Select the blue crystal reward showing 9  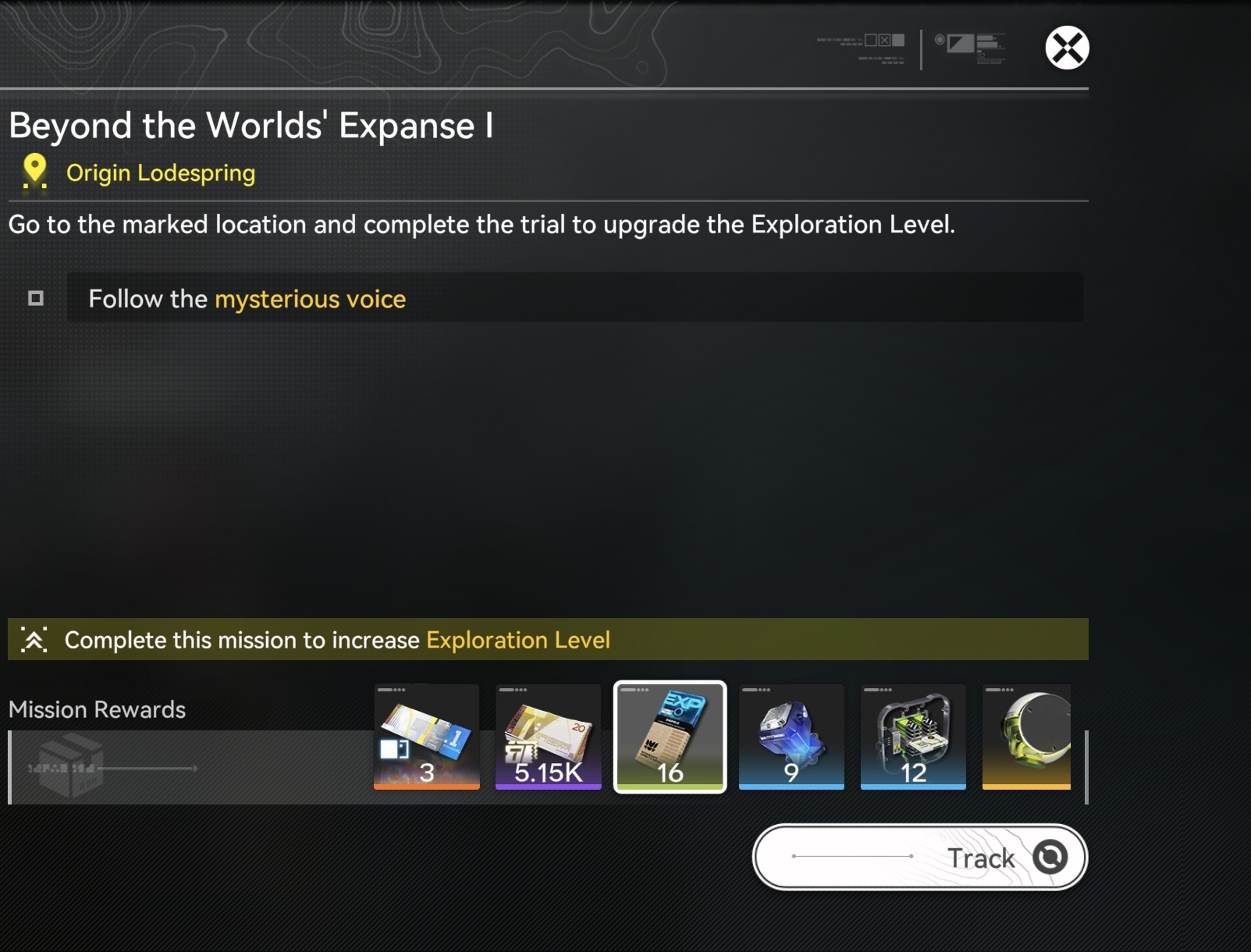click(791, 737)
